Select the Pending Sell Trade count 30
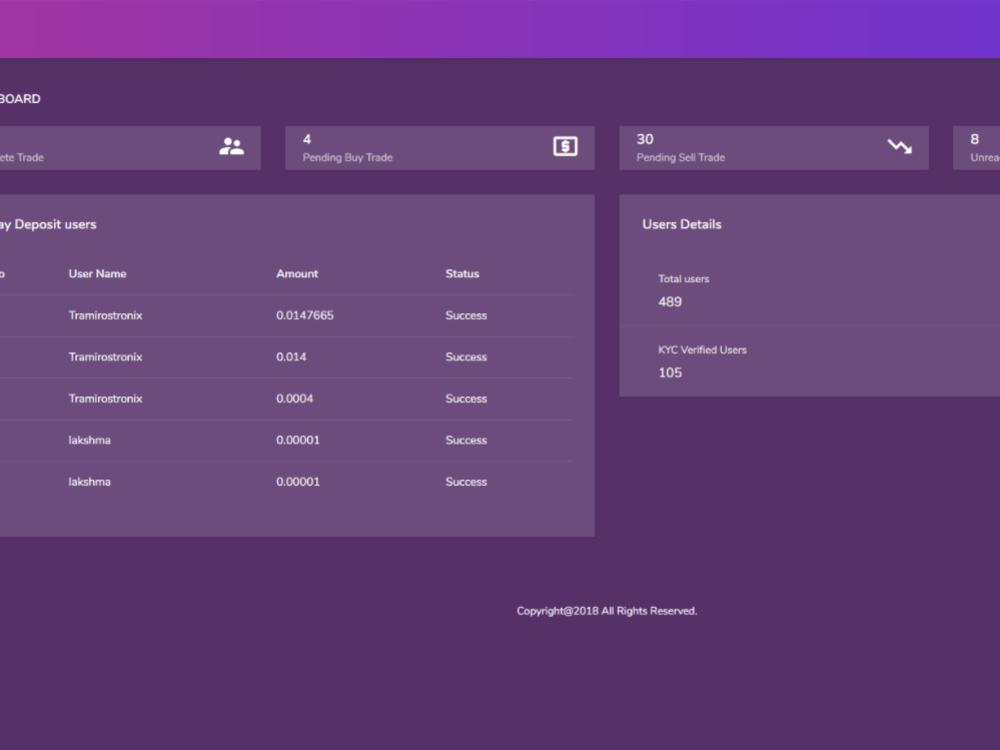The image size is (1000, 750). [x=645, y=139]
